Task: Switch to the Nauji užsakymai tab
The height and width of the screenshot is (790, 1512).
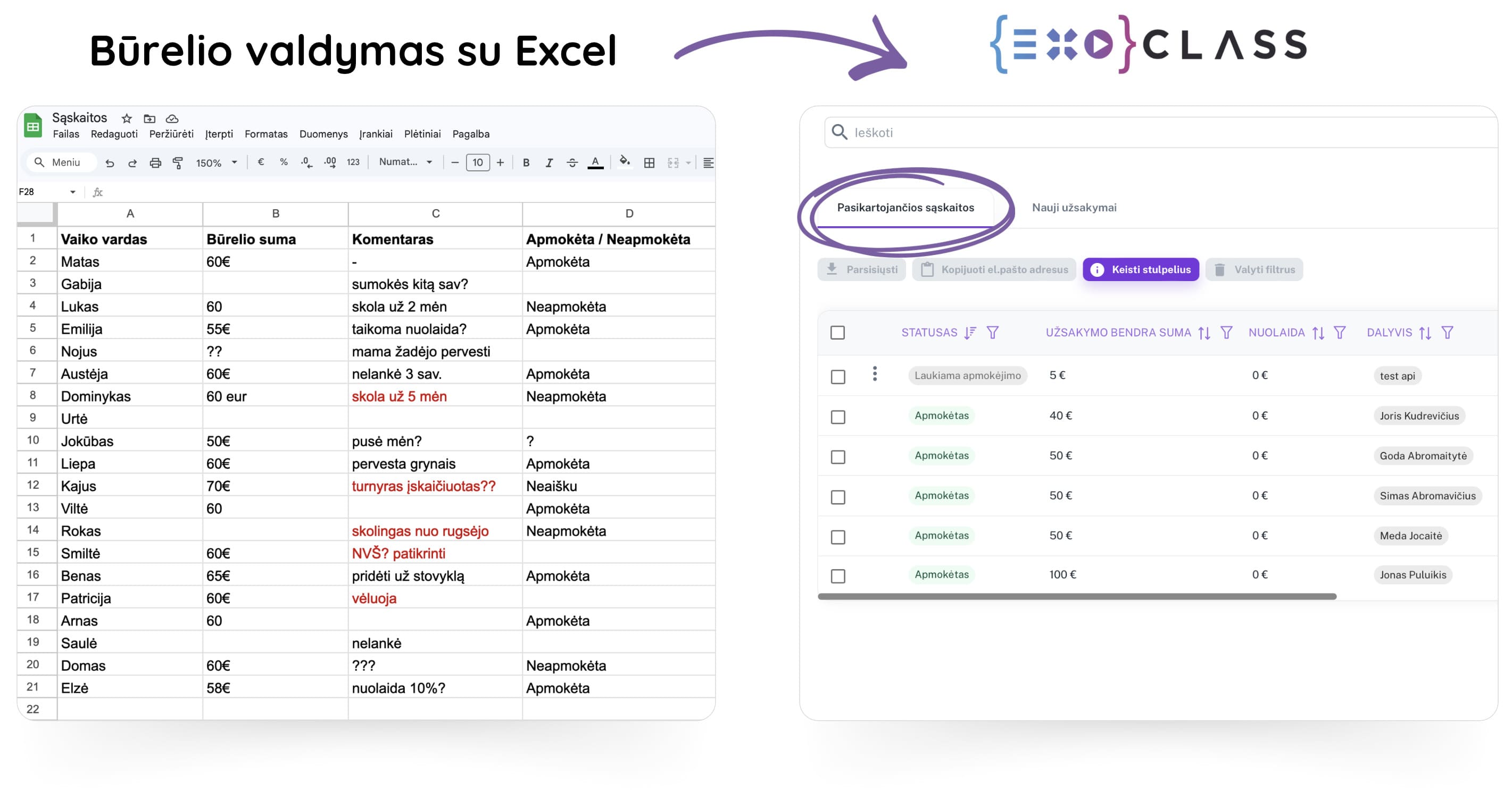Action: (x=1074, y=207)
